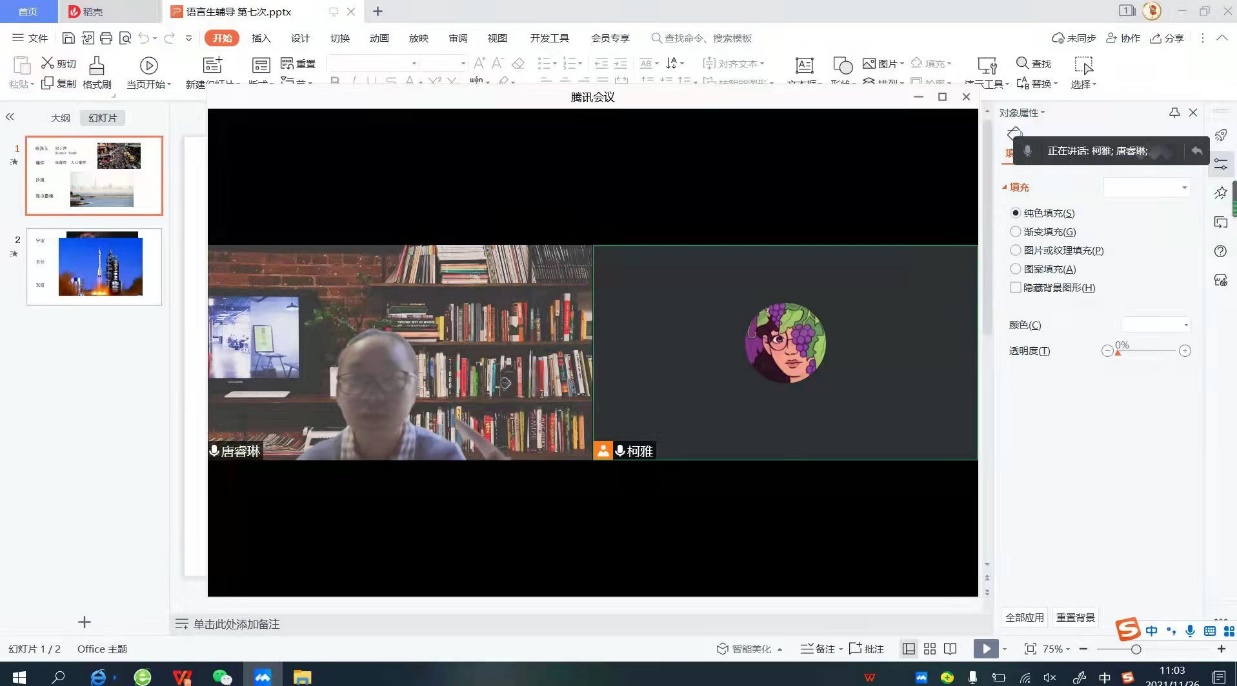The width and height of the screenshot is (1237, 686).
Task: Start slideshow with status bar play button
Action: (986, 649)
